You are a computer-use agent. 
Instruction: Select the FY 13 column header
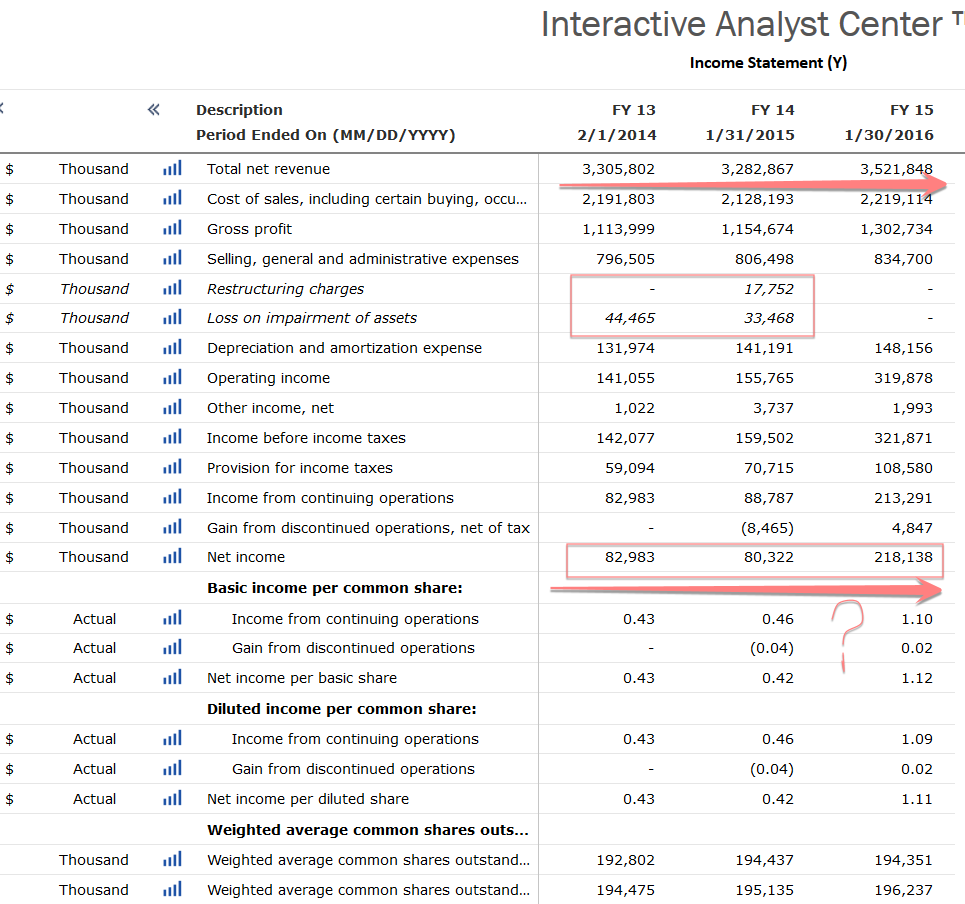tap(634, 110)
